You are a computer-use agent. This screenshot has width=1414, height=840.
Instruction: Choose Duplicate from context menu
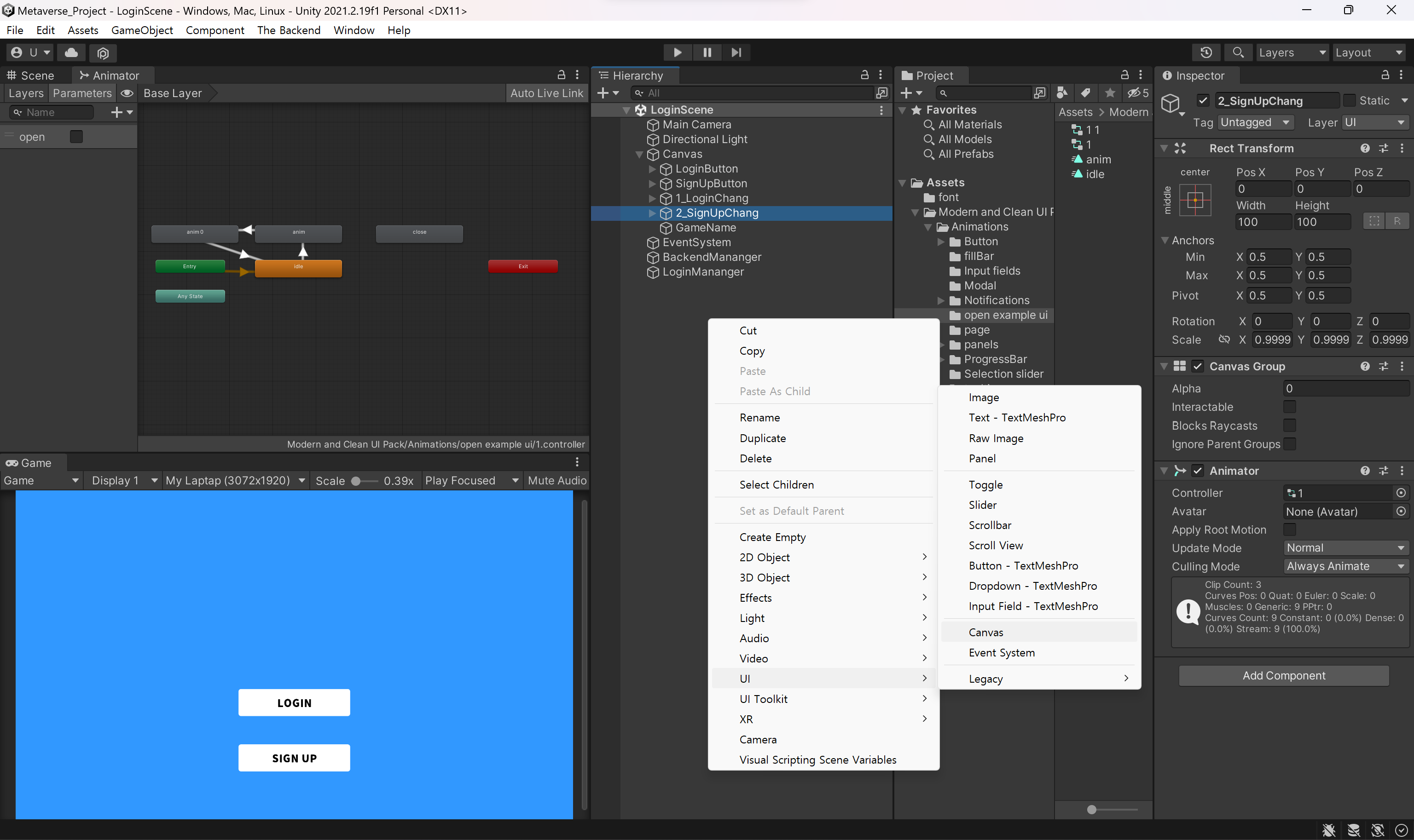[x=762, y=437]
